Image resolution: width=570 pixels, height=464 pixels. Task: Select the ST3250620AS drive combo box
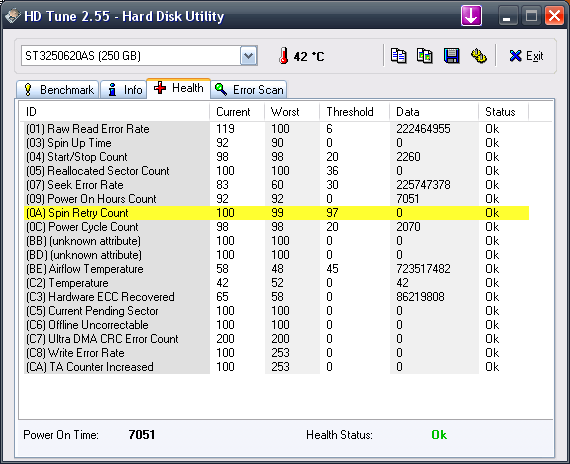[x=139, y=56]
